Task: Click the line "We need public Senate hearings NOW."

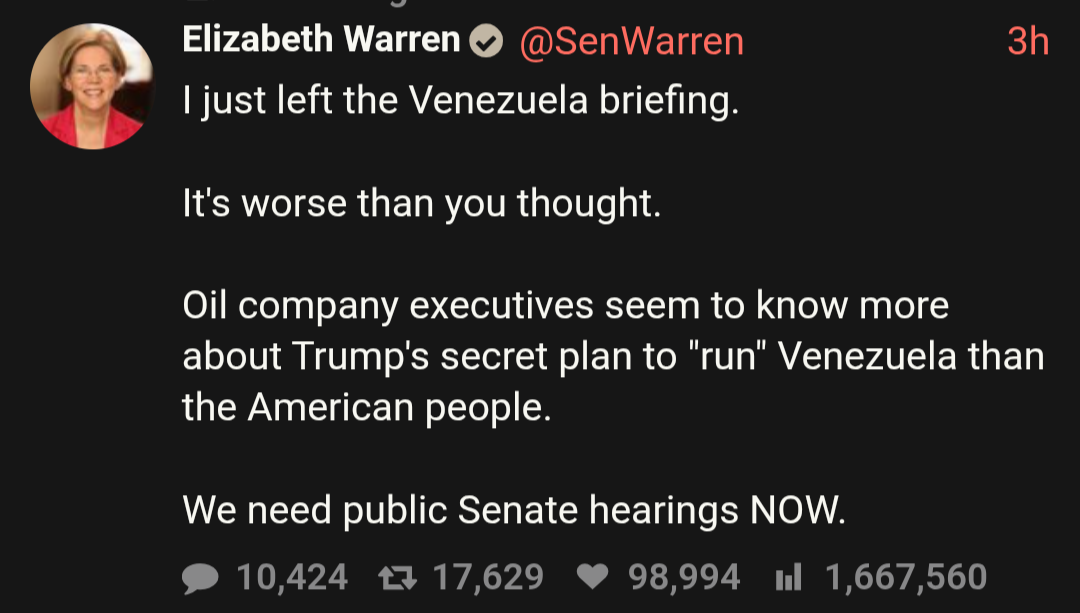Action: pos(514,510)
